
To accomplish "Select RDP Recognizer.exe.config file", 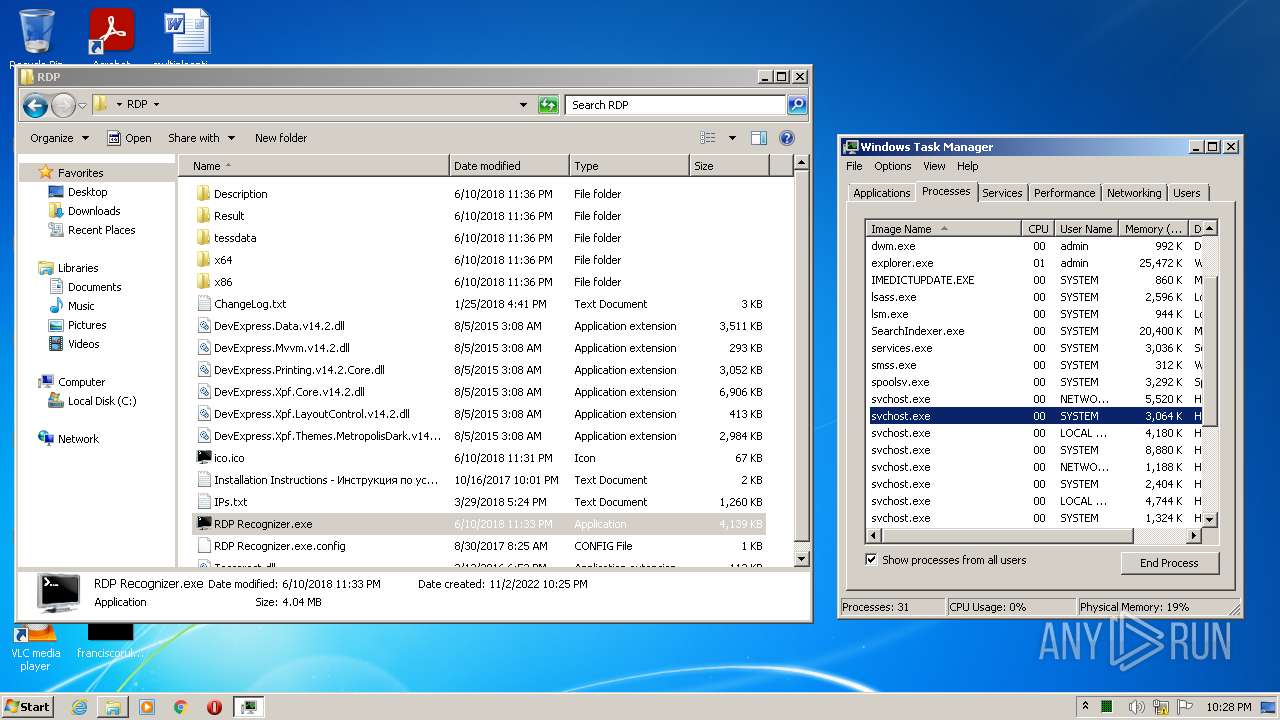I will 480,546.
